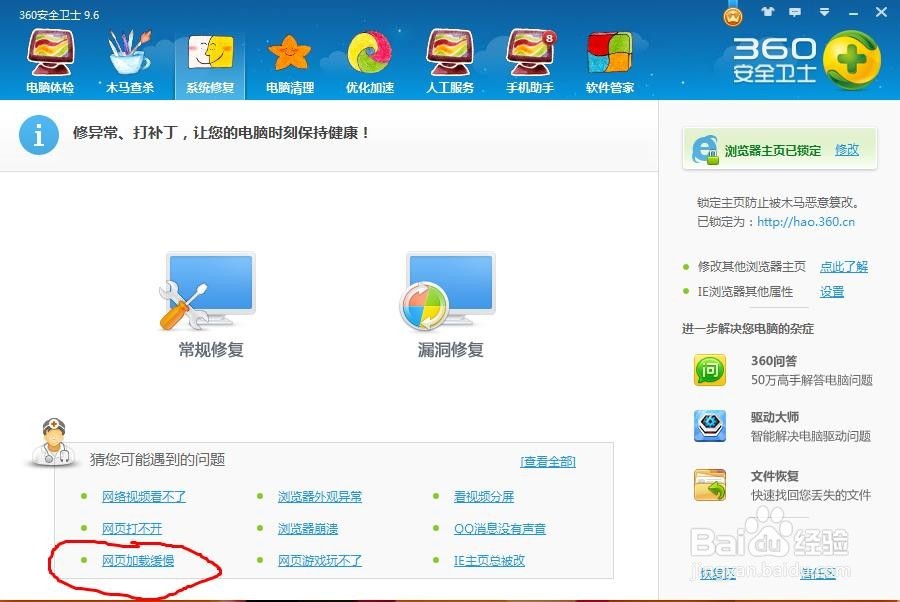Viewport: 900px width, 602px height.
Task: Open 网页打不开 problem link
Action: 132,528
